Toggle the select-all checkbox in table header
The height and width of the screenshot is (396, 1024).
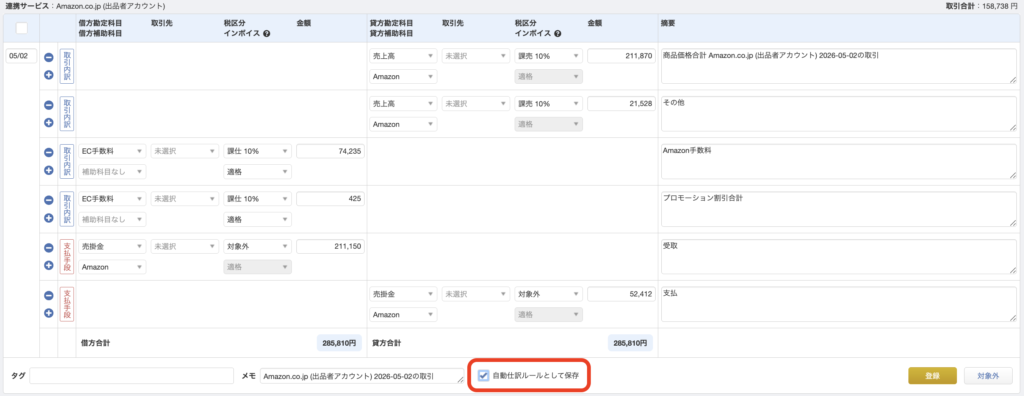[x=22, y=28]
